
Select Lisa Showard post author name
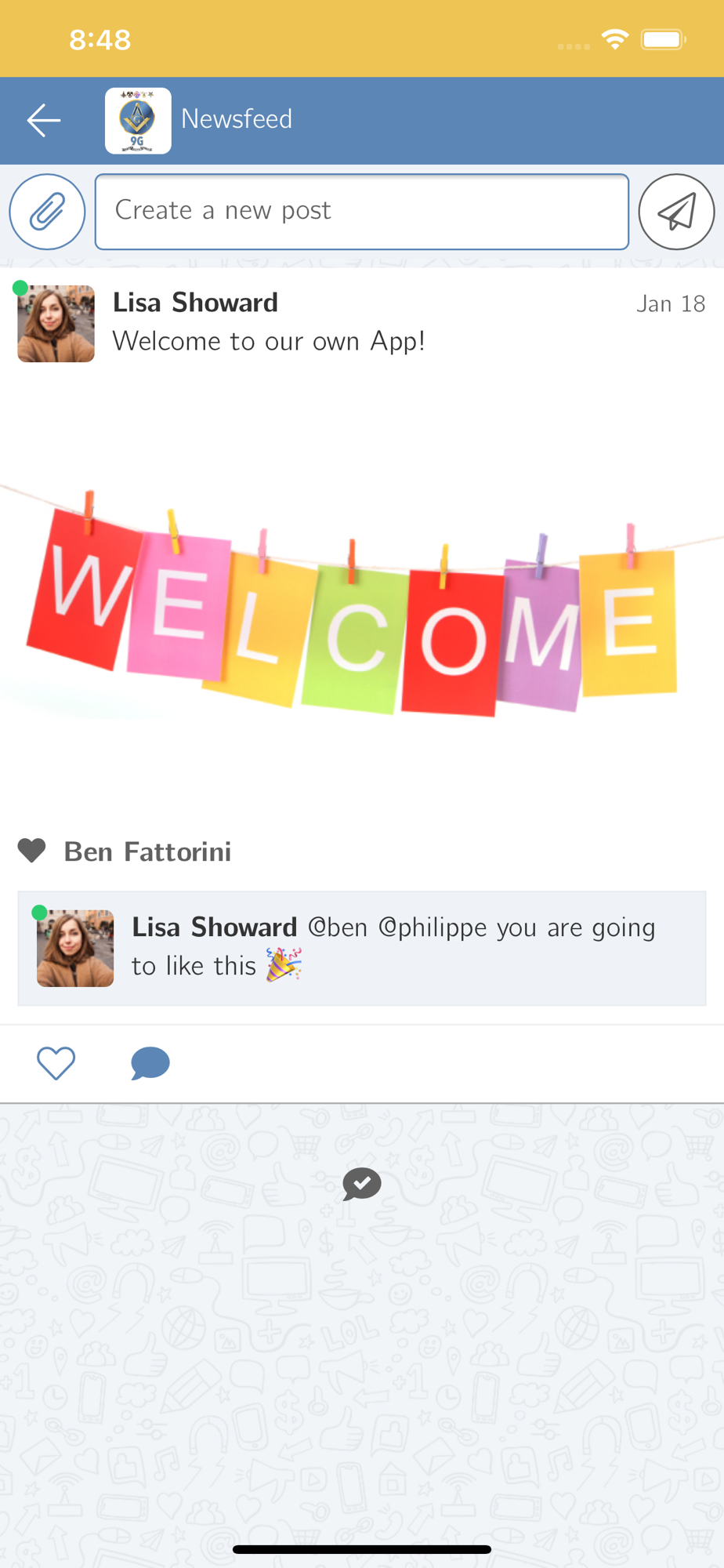[195, 303]
